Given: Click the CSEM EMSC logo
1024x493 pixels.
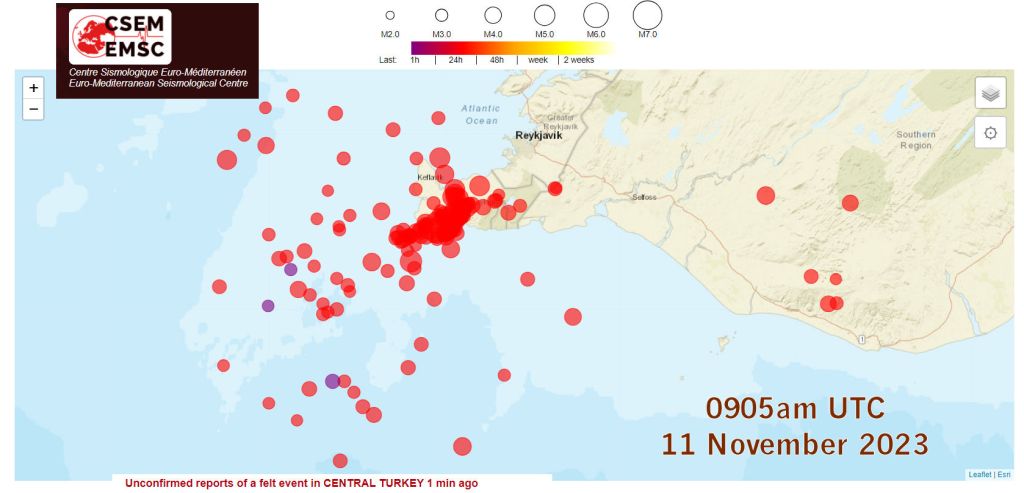Looking at the screenshot, I should [x=120, y=37].
